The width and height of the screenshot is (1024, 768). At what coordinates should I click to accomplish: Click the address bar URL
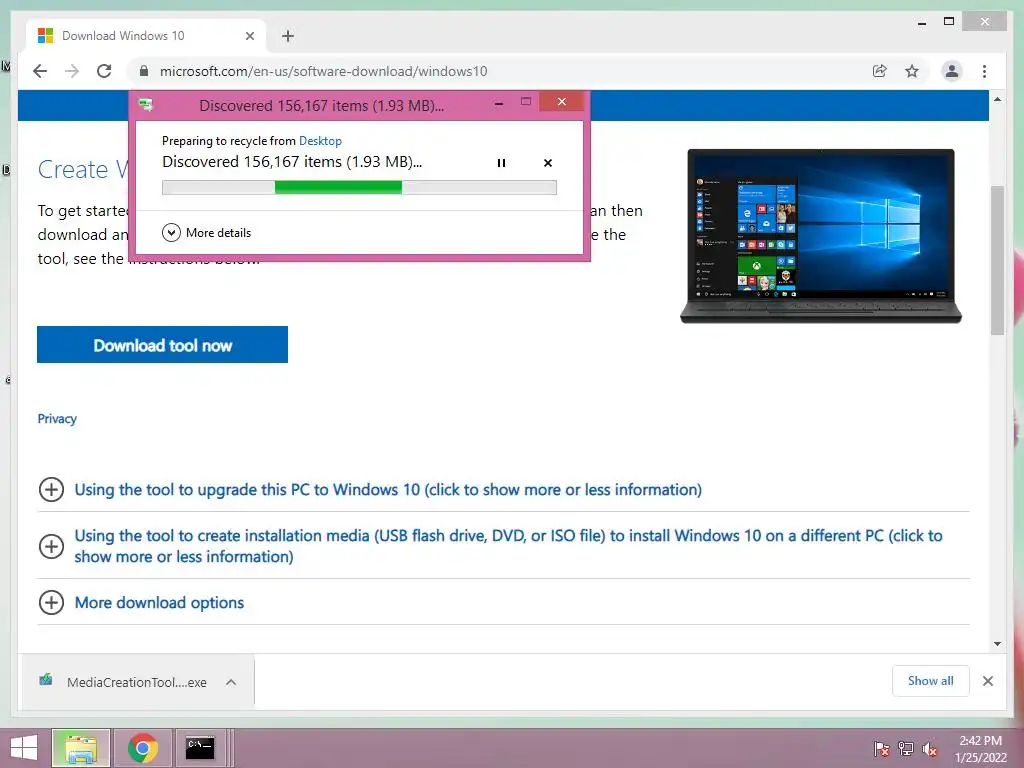click(323, 71)
